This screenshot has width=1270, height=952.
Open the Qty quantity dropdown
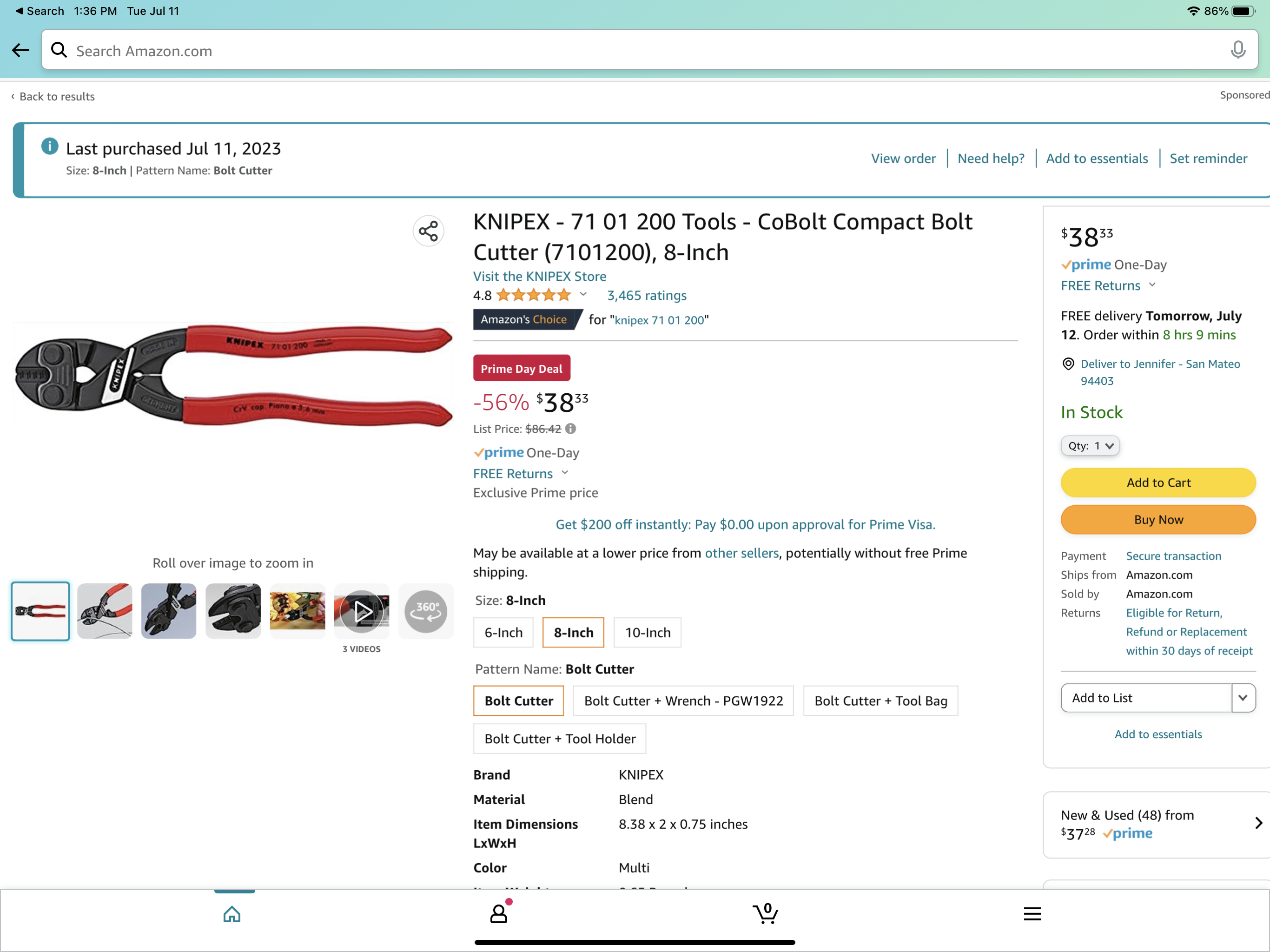pyautogui.click(x=1090, y=446)
